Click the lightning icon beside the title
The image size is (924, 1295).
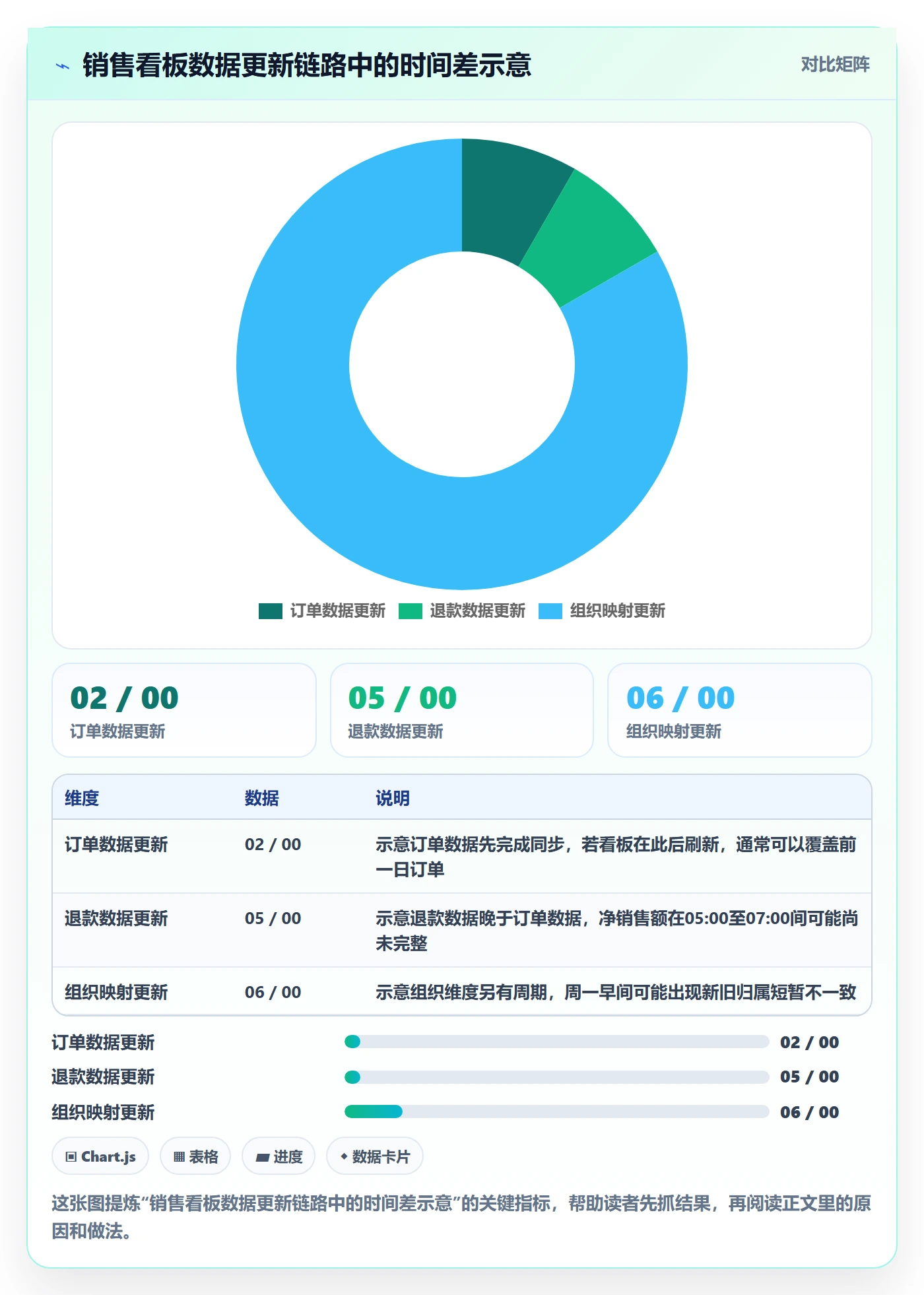pos(63,66)
